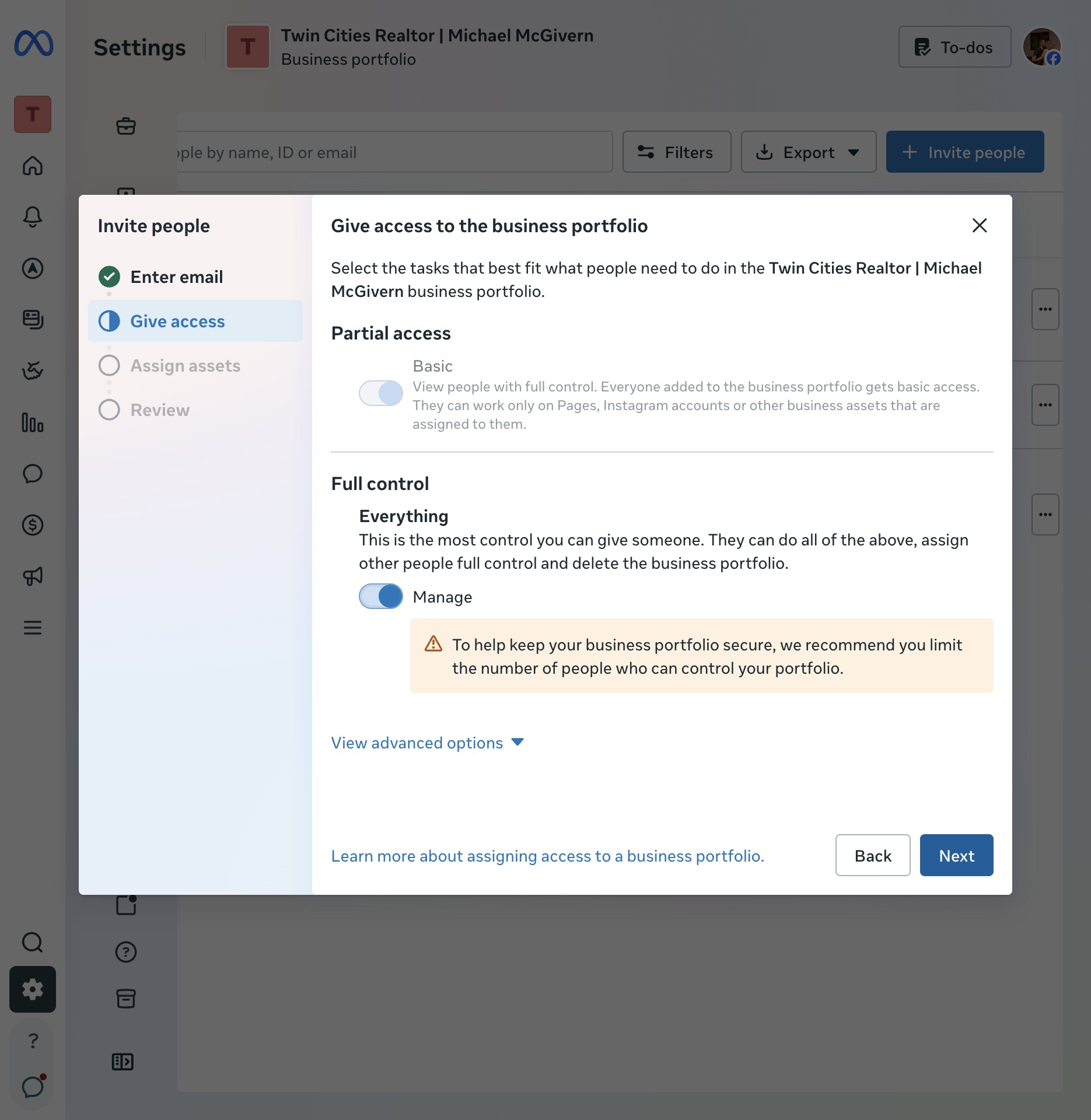Toggle the Manage full control switch
The width and height of the screenshot is (1091, 1120).
381,596
